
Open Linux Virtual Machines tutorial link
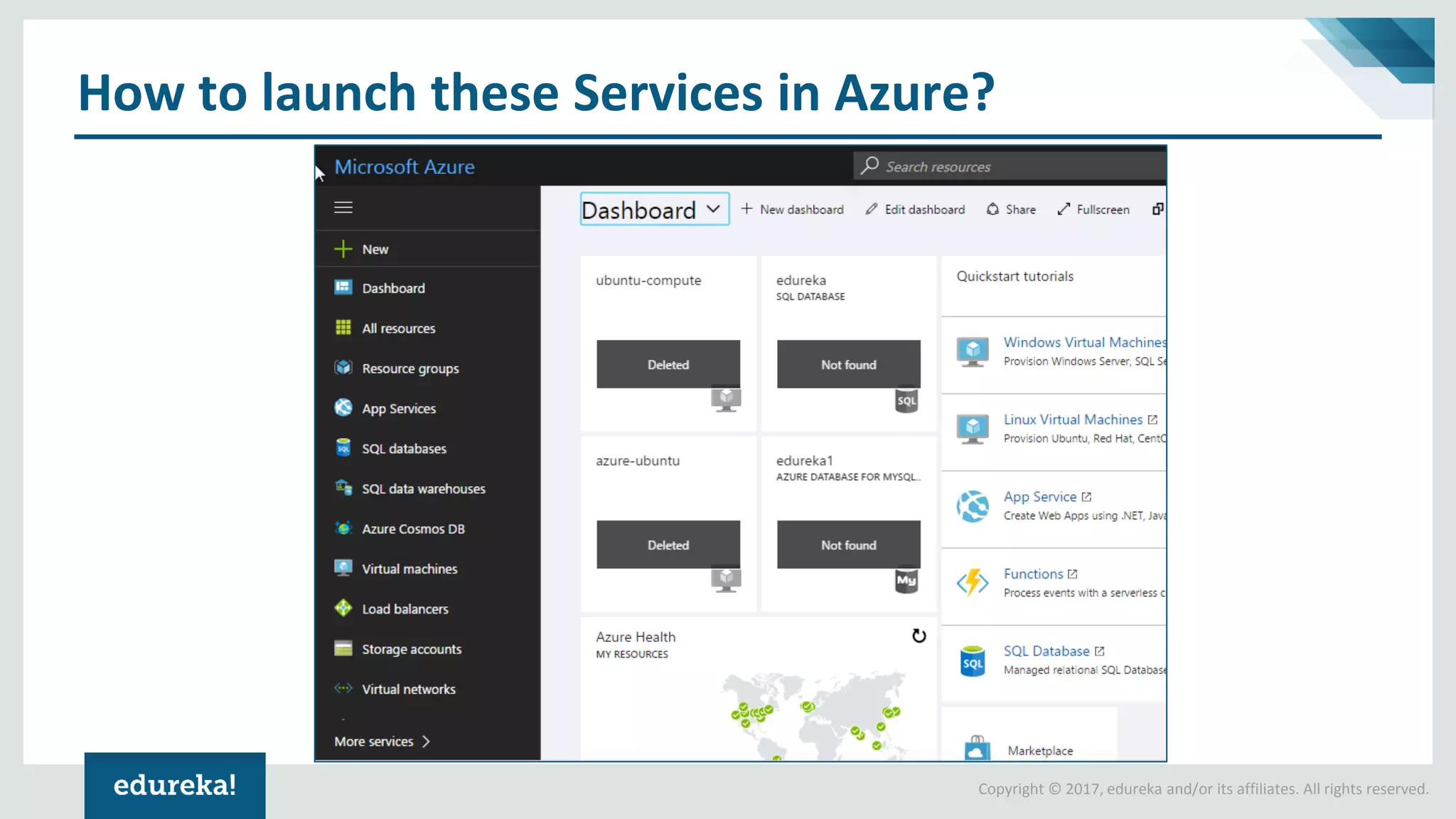(1073, 419)
